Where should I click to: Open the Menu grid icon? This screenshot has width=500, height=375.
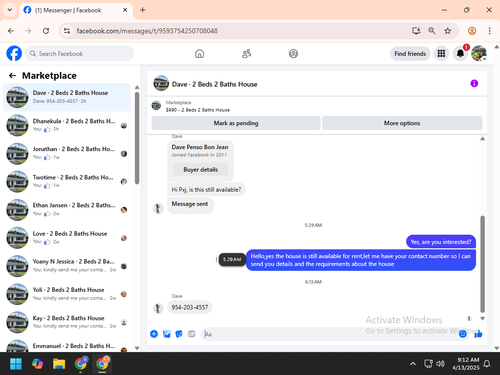441,53
